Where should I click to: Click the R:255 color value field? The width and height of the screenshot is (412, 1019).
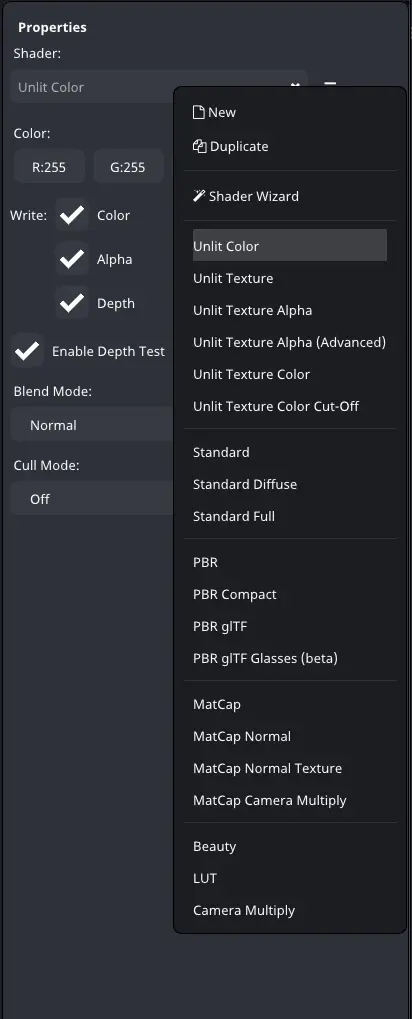(x=49, y=167)
